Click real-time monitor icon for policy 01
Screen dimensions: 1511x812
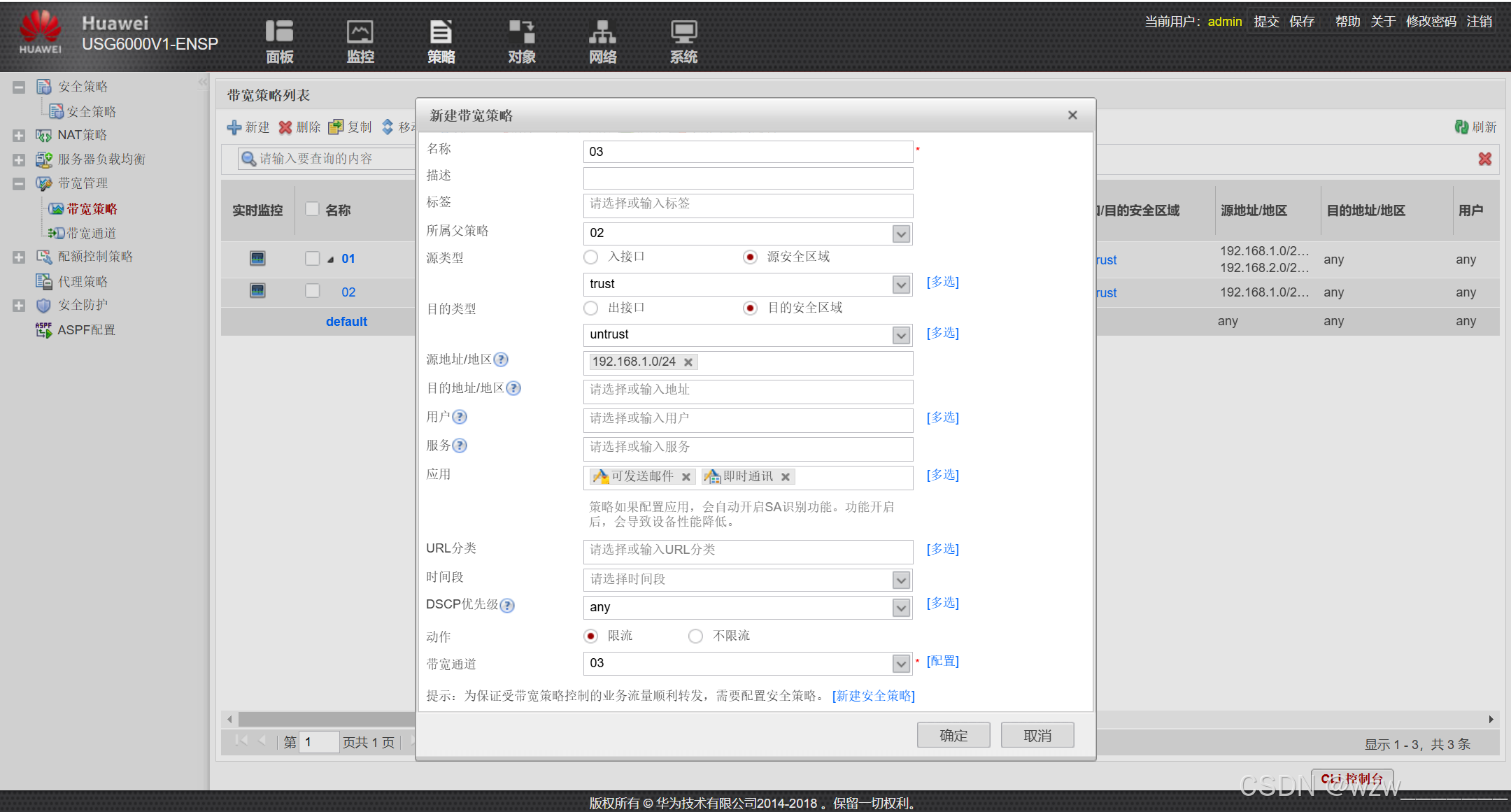pos(257,258)
